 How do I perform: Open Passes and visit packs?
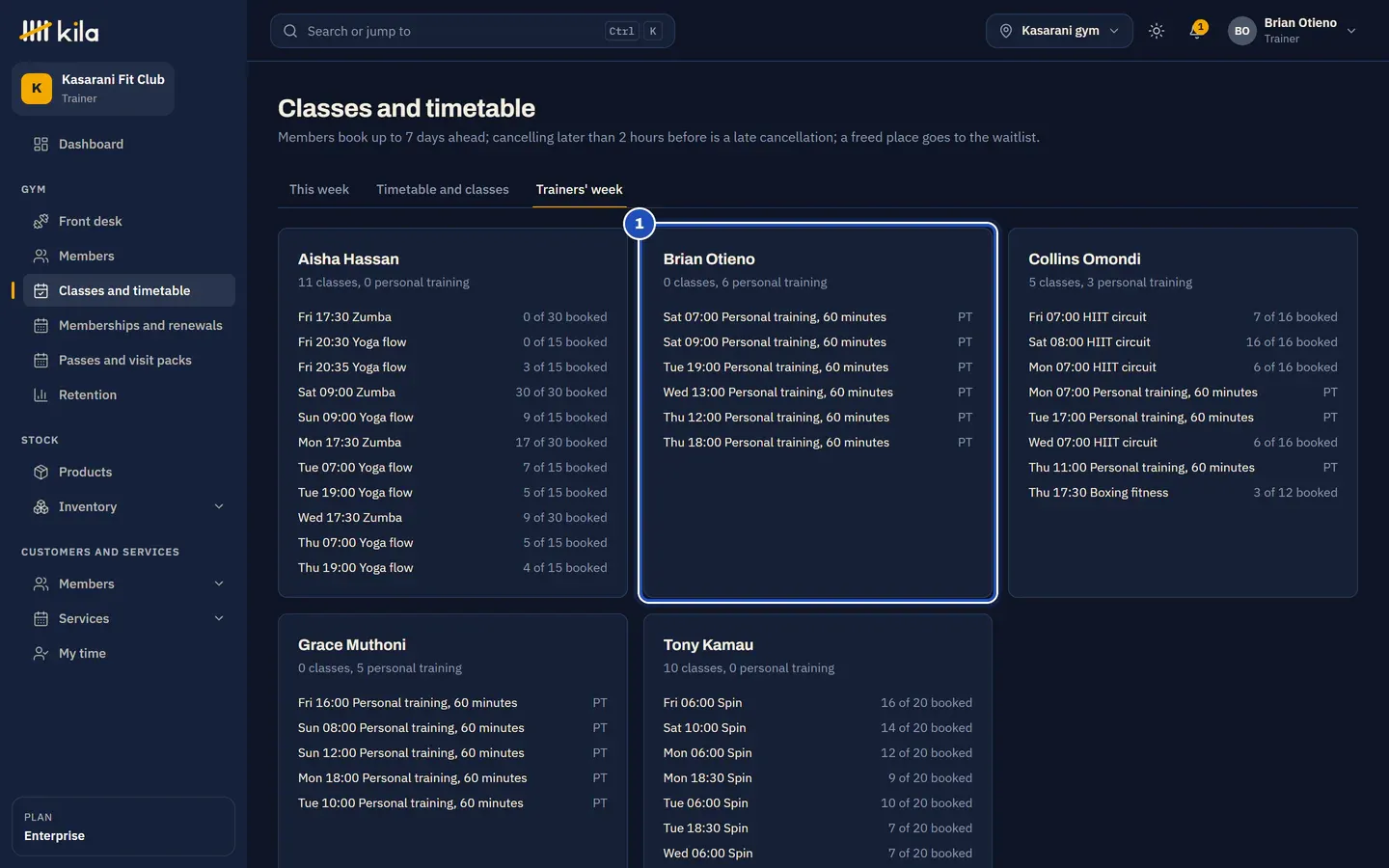[x=129, y=360]
